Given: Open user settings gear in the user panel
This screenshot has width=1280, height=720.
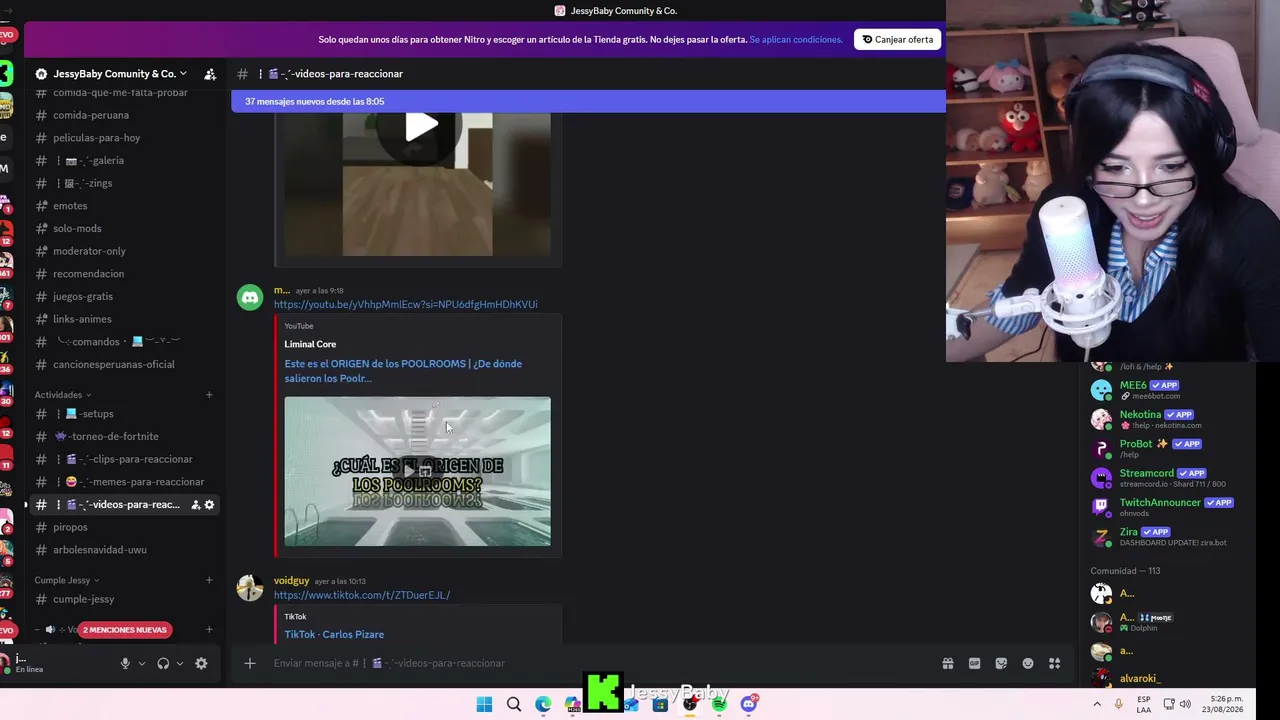Looking at the screenshot, I should (x=201, y=663).
